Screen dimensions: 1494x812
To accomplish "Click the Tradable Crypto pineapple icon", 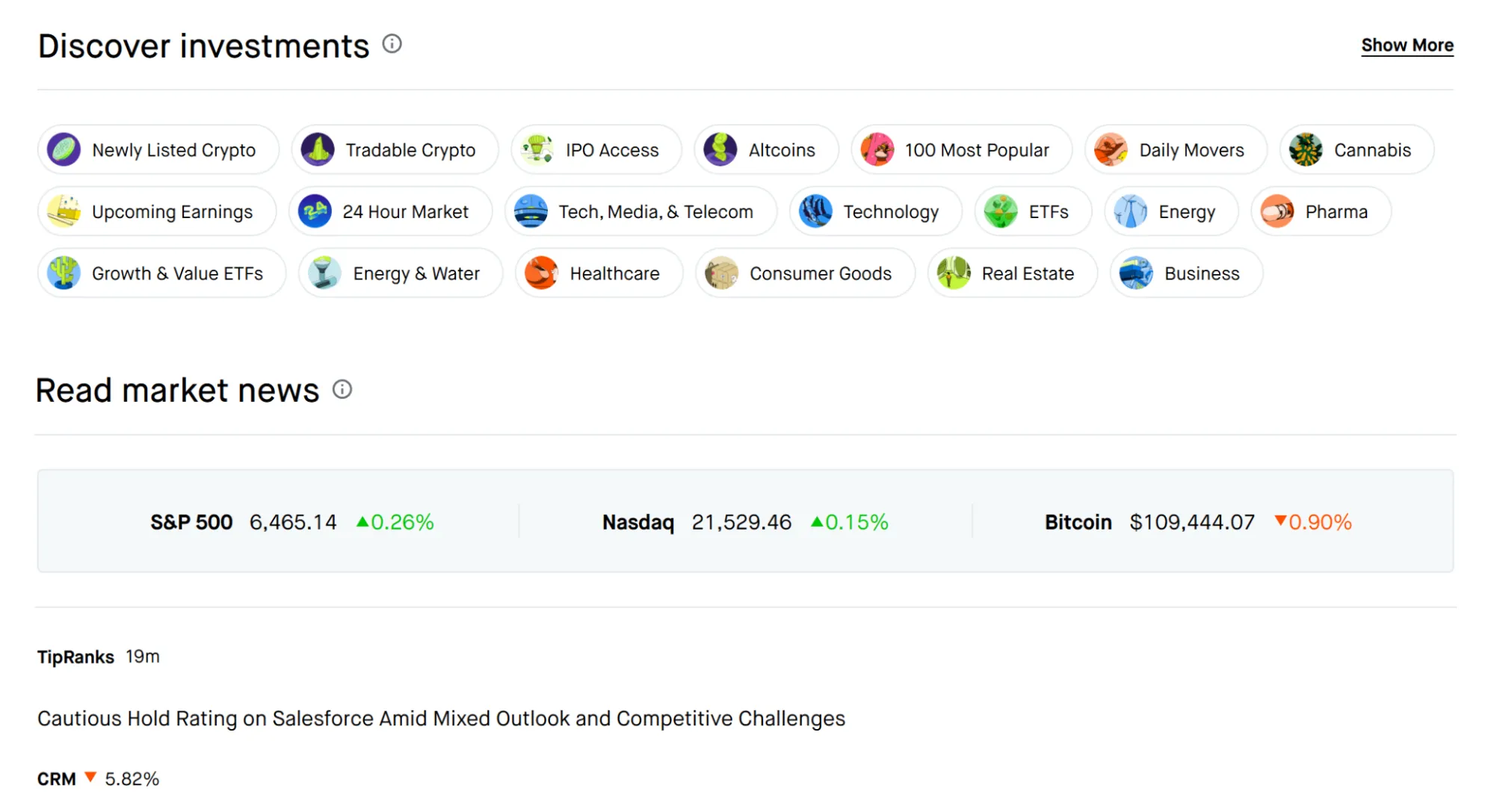I will click(x=318, y=149).
